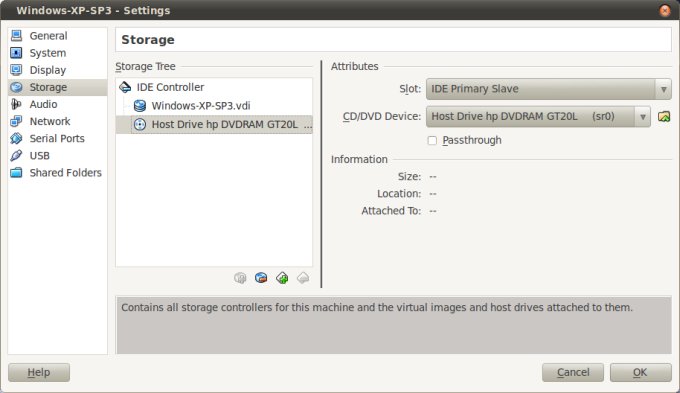The image size is (680, 393).
Task: Click the Shared Folders folder icon
Action: (16, 173)
